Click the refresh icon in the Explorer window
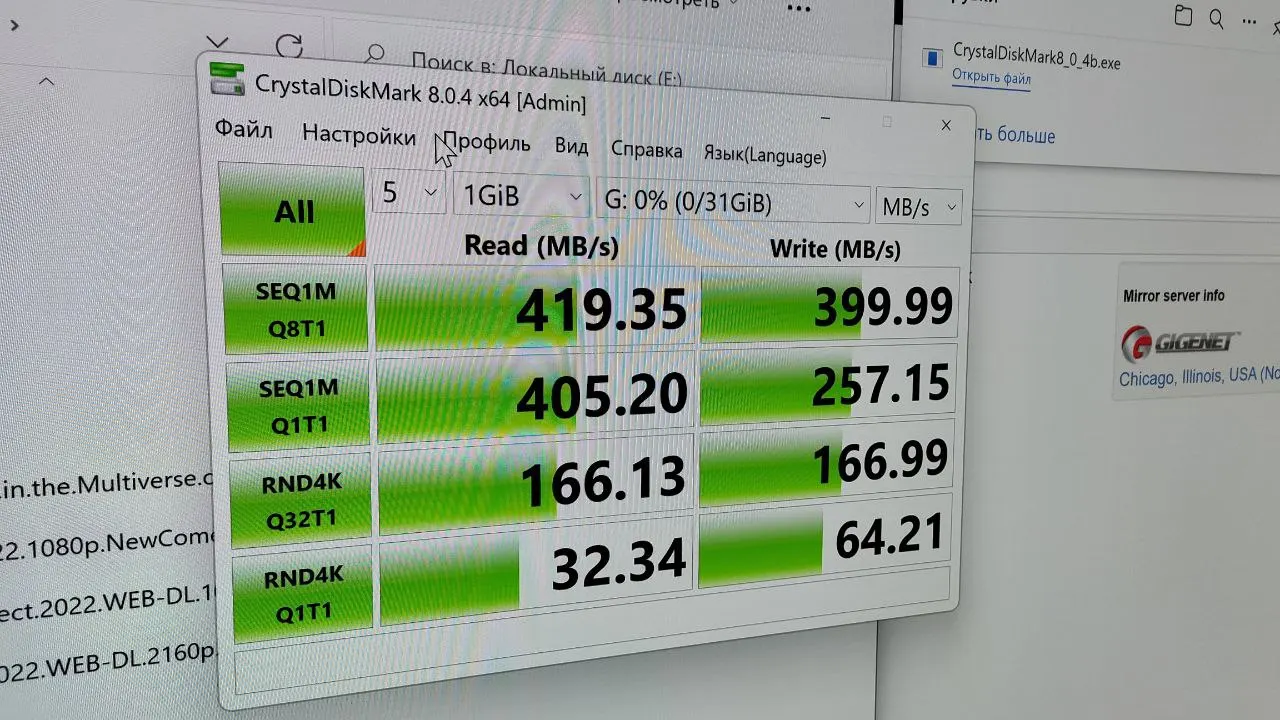The image size is (1280, 720). (289, 46)
